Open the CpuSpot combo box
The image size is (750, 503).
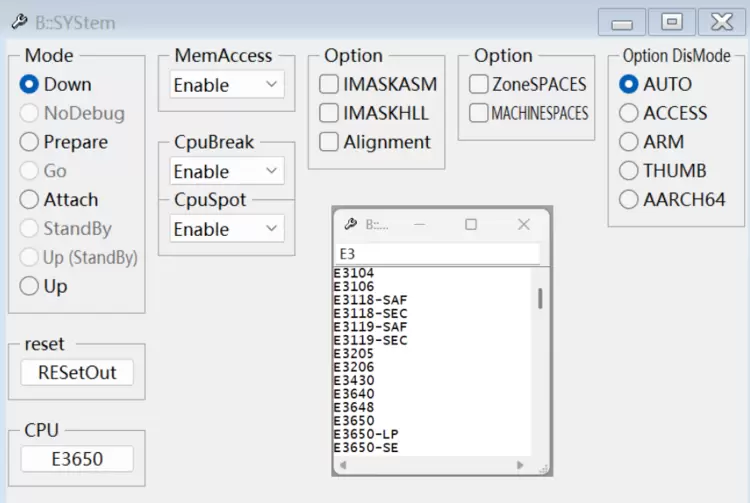tap(226, 229)
